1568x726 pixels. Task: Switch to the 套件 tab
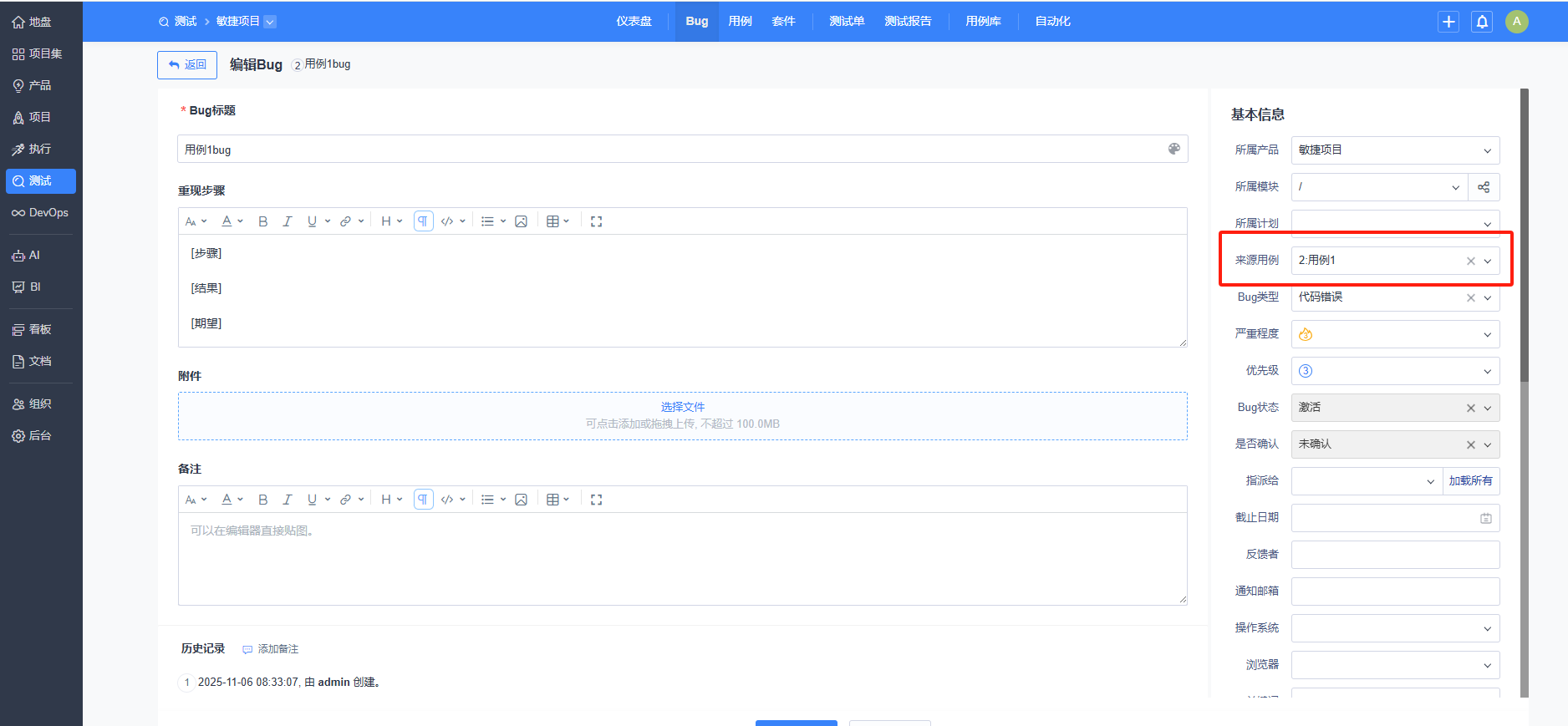[783, 22]
